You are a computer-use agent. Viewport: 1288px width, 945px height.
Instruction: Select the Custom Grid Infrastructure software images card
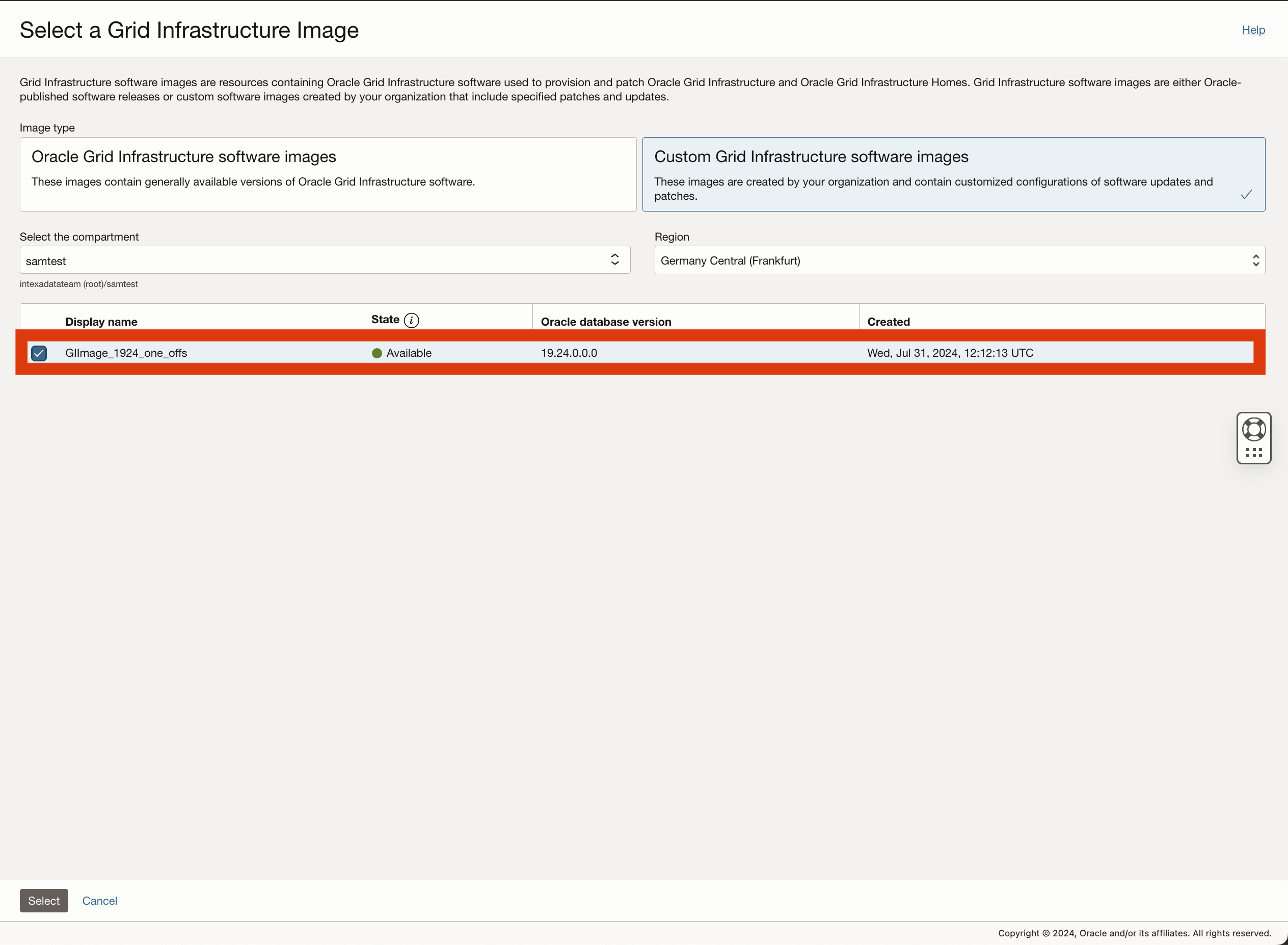[x=953, y=174]
